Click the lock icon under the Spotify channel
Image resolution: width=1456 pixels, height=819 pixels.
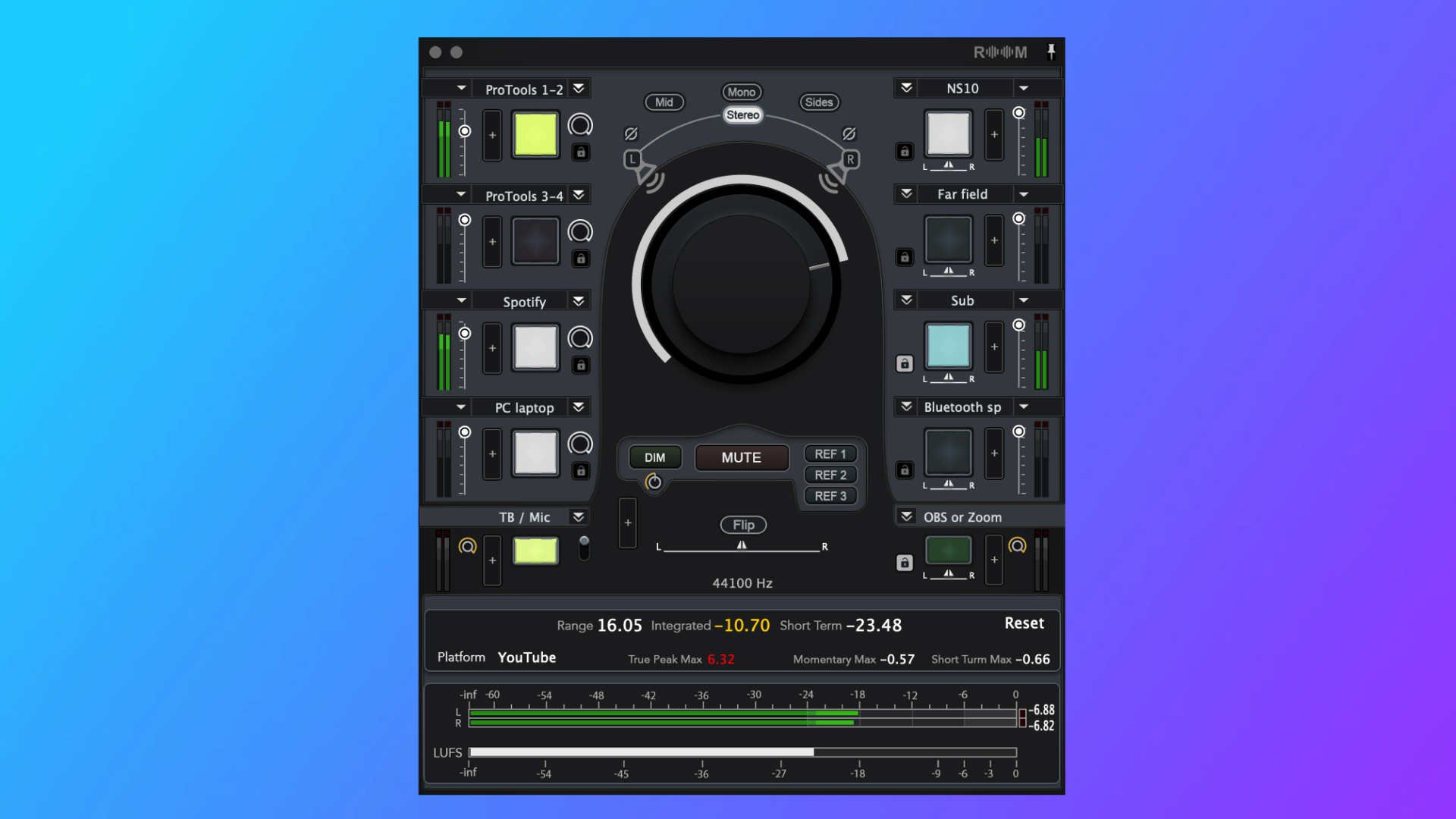pyautogui.click(x=580, y=365)
